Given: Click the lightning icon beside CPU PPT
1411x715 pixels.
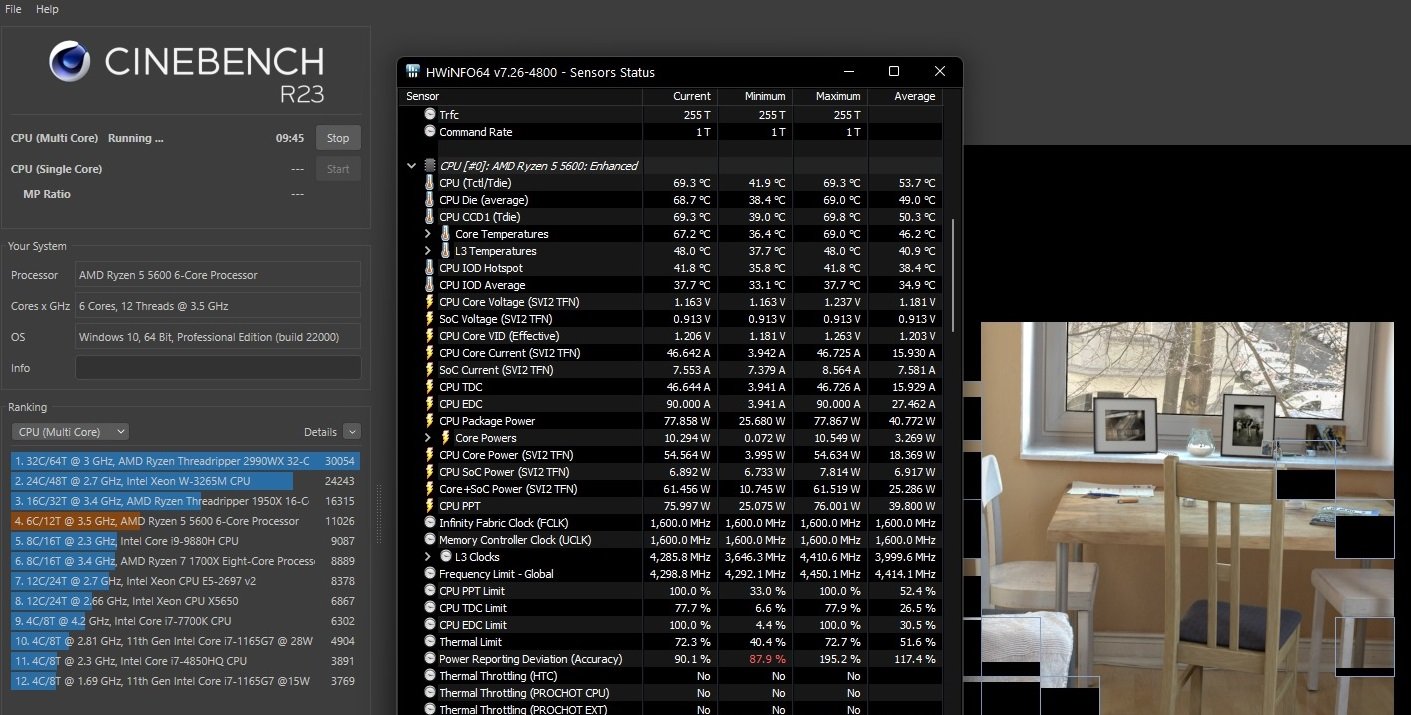Looking at the screenshot, I should coord(430,506).
